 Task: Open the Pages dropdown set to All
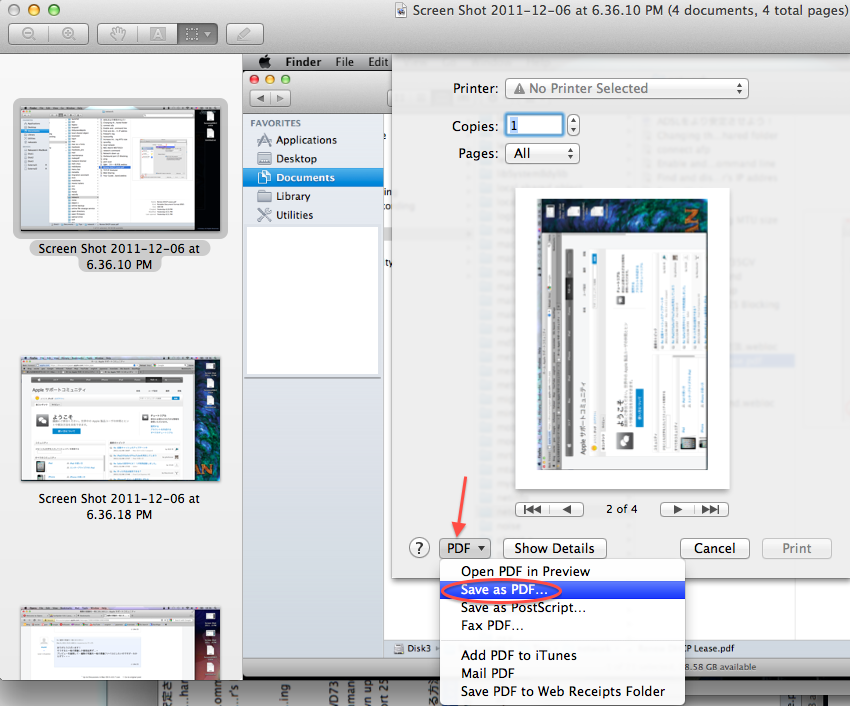click(x=542, y=153)
